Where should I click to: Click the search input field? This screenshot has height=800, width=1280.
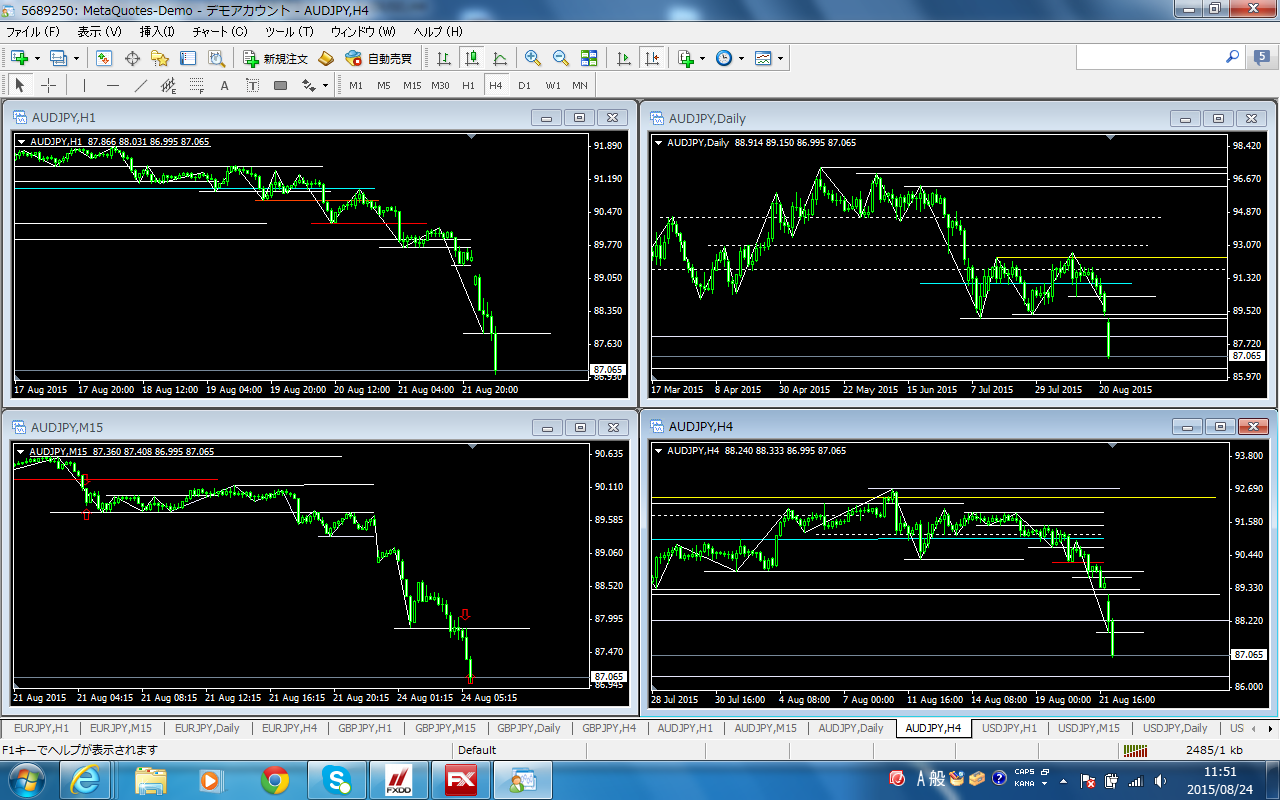point(1148,58)
